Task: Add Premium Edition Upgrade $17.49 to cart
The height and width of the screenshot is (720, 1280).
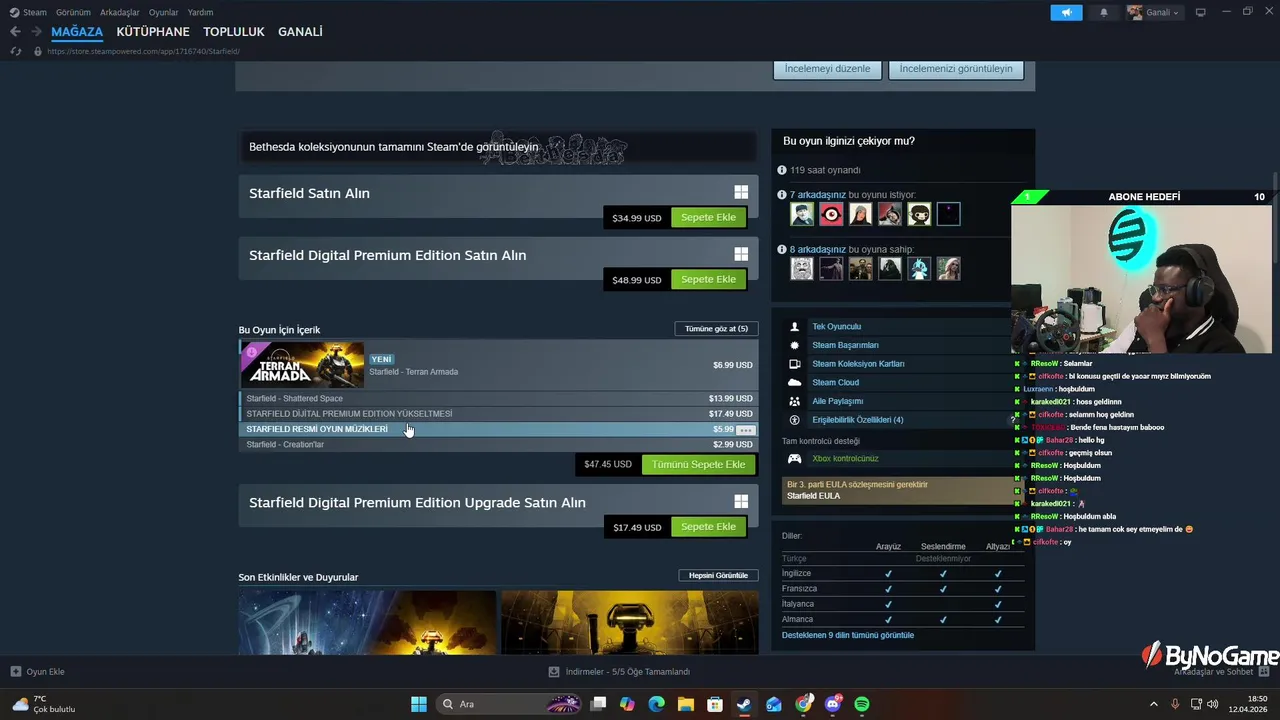Action: [708, 527]
